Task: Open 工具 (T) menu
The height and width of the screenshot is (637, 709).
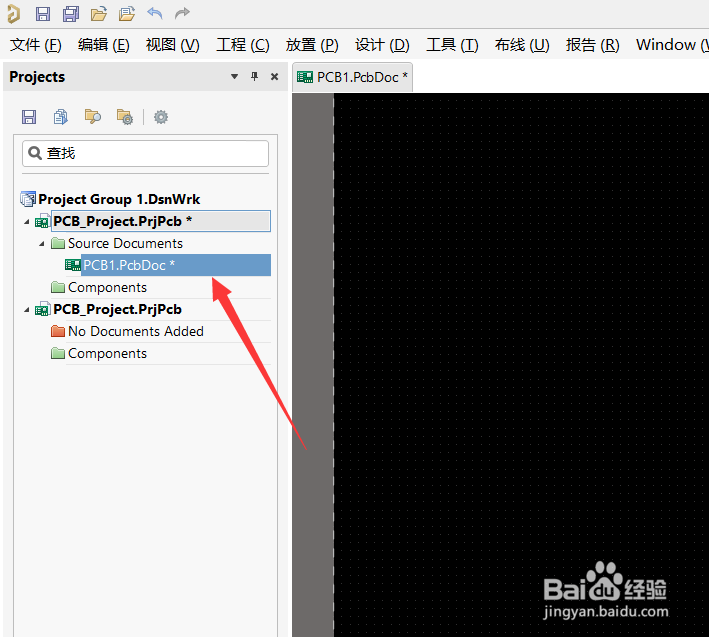Action: [452, 45]
